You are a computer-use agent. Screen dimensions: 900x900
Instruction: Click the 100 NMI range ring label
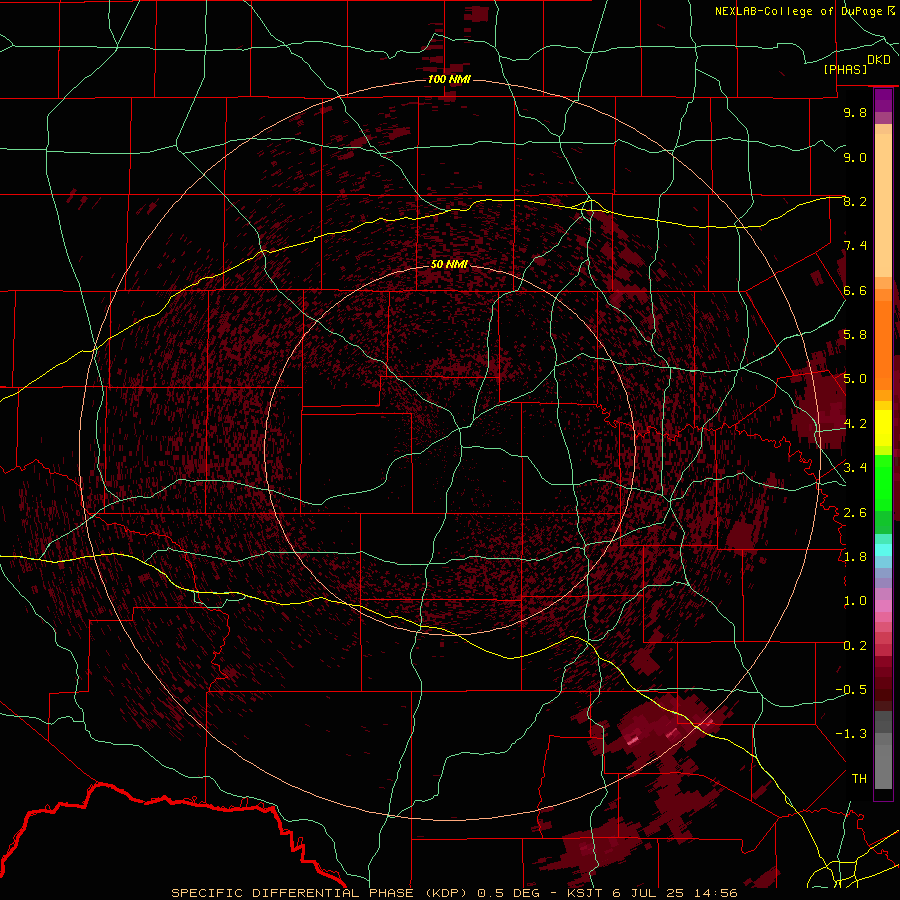(449, 79)
